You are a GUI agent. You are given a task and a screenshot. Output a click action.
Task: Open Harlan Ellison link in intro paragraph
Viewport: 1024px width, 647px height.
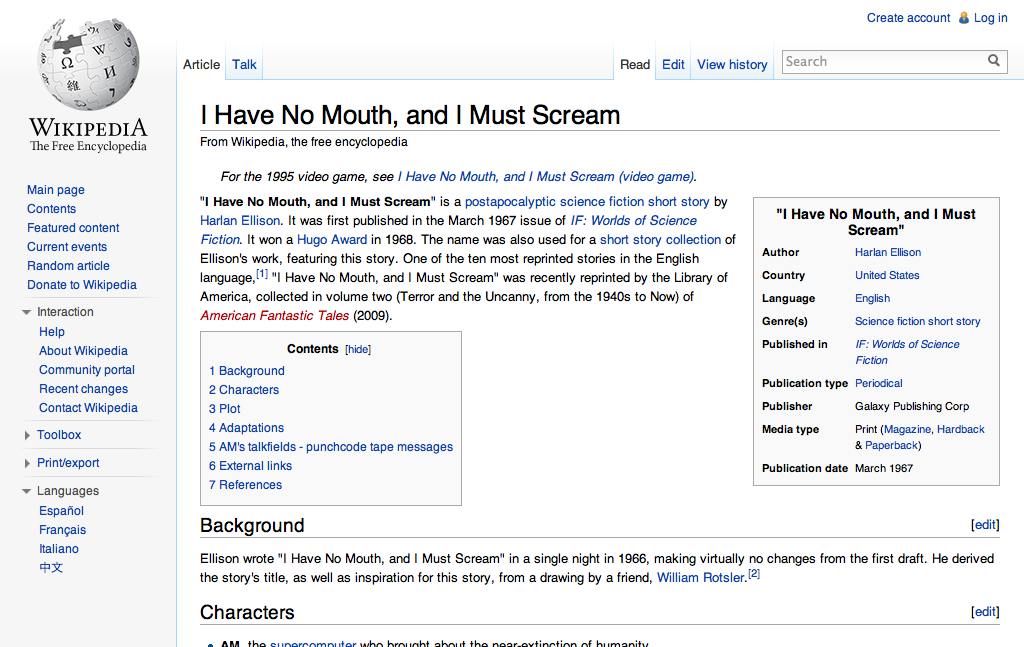coord(240,221)
